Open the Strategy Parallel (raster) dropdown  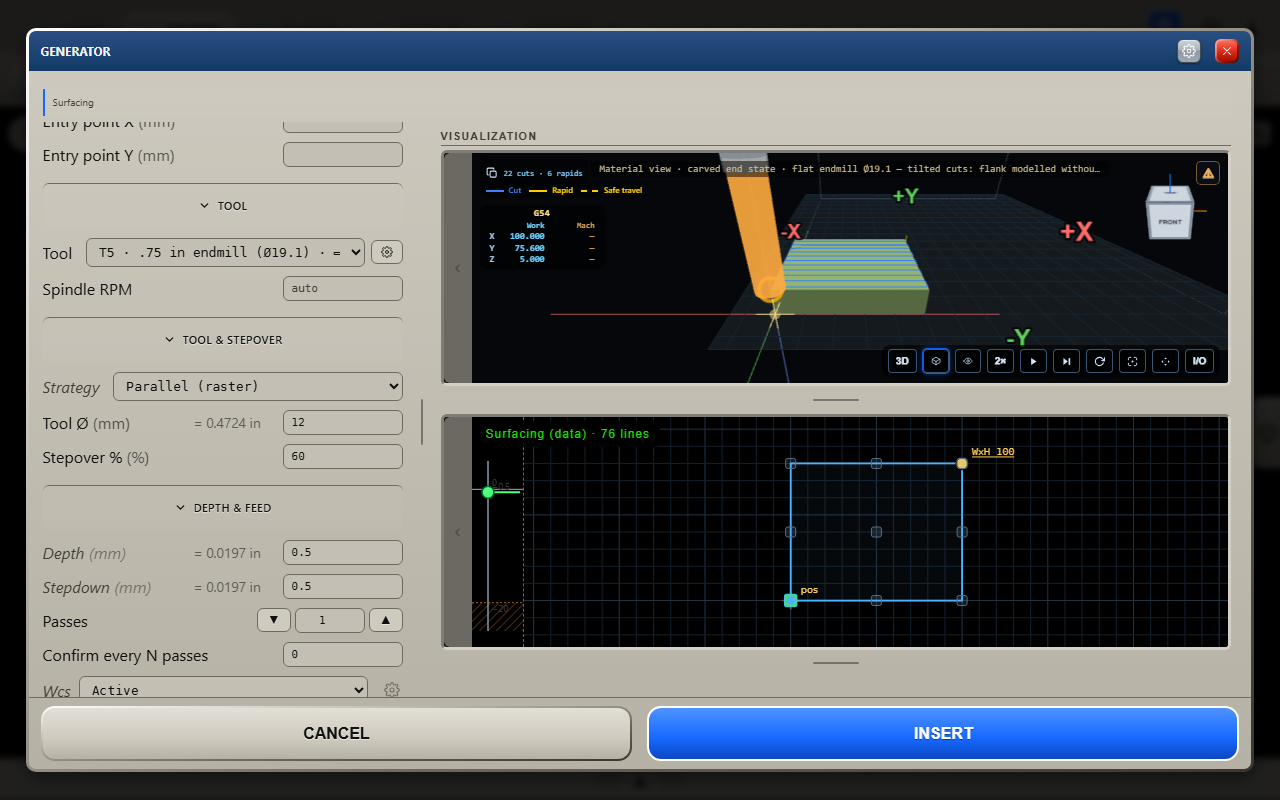pos(258,386)
